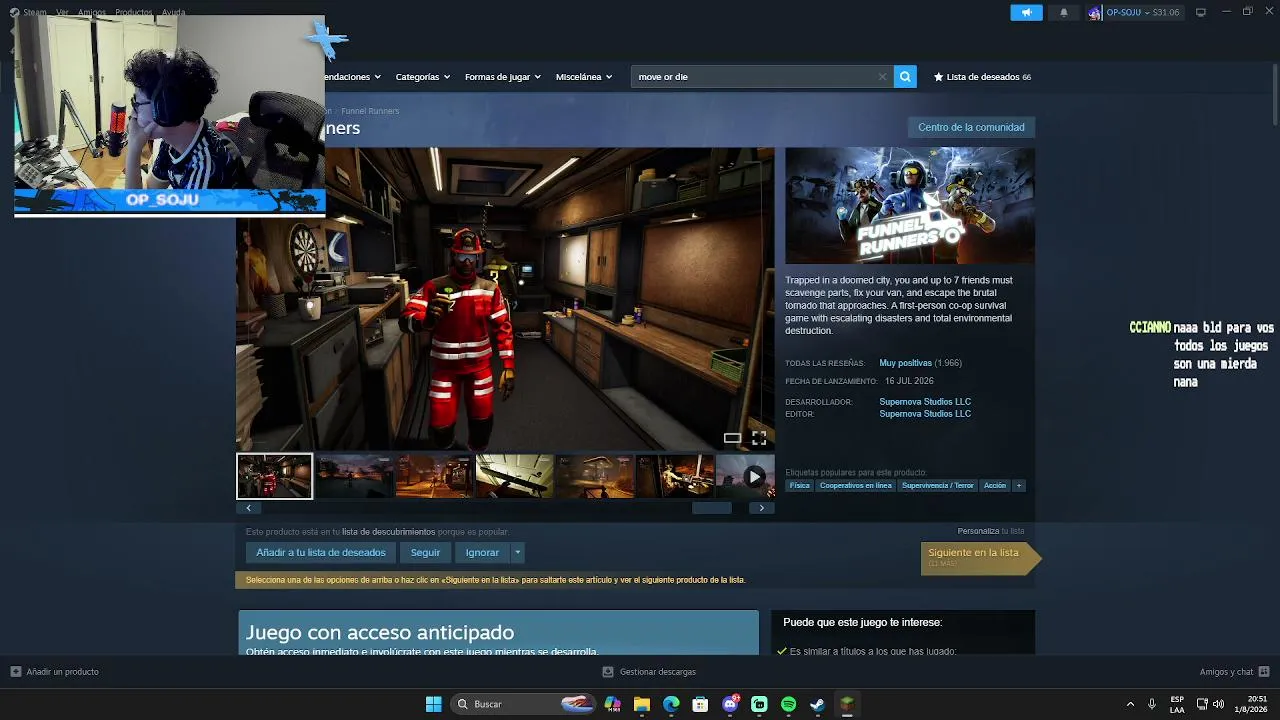Viewport: 1280px width, 720px height.
Task: Click Siguiente en la lista
Action: tap(979, 558)
